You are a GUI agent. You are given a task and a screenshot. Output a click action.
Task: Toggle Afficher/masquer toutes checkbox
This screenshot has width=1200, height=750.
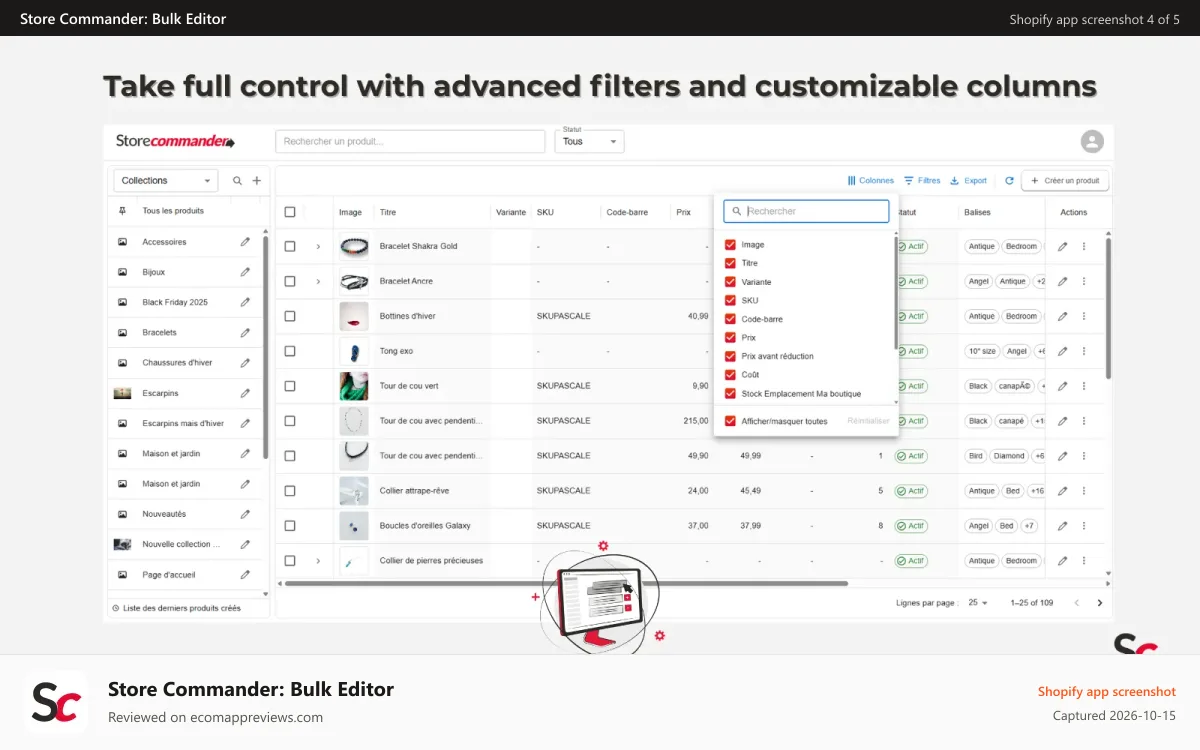730,421
